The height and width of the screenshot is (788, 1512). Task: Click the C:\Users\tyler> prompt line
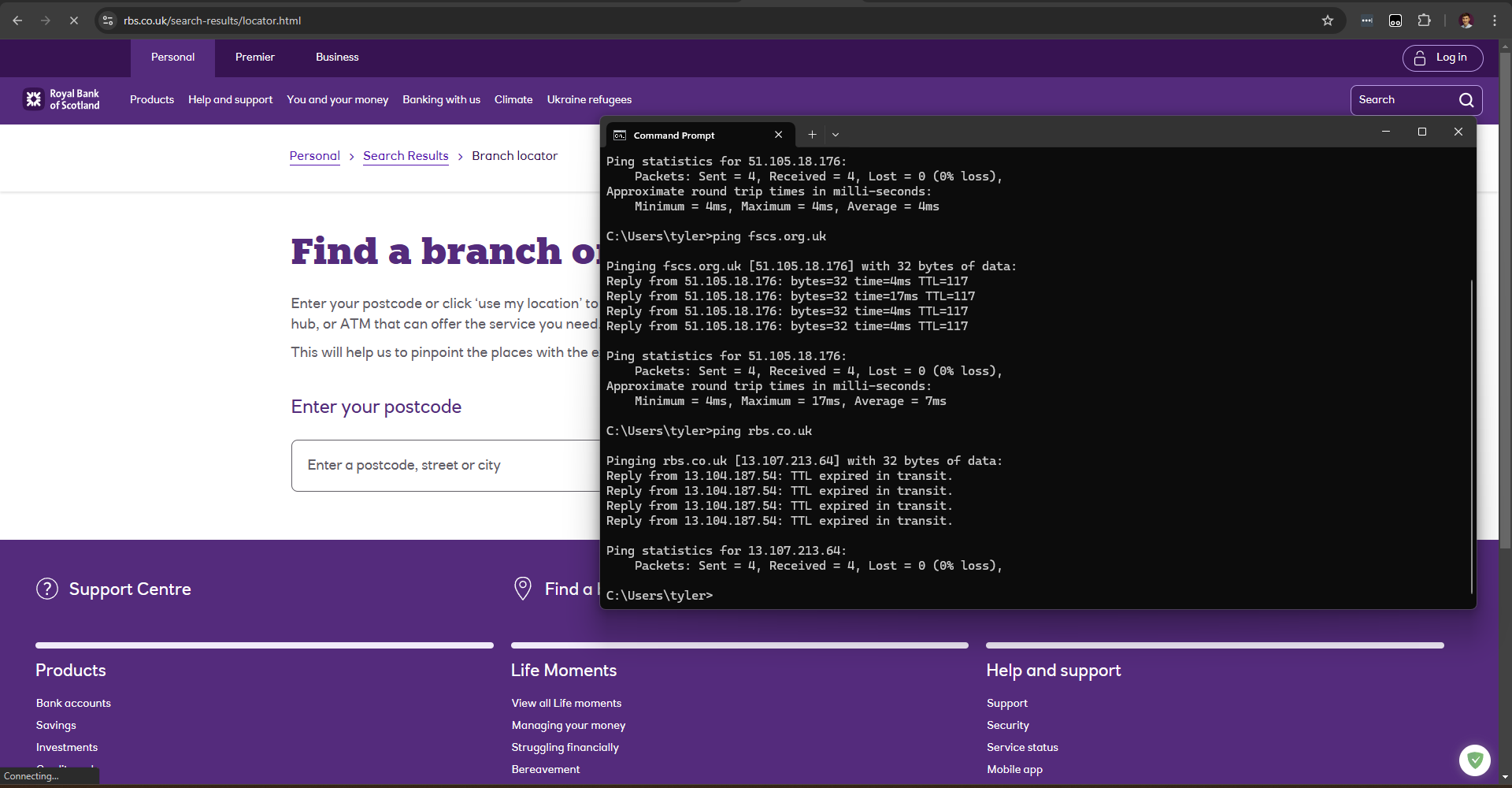tap(659, 596)
